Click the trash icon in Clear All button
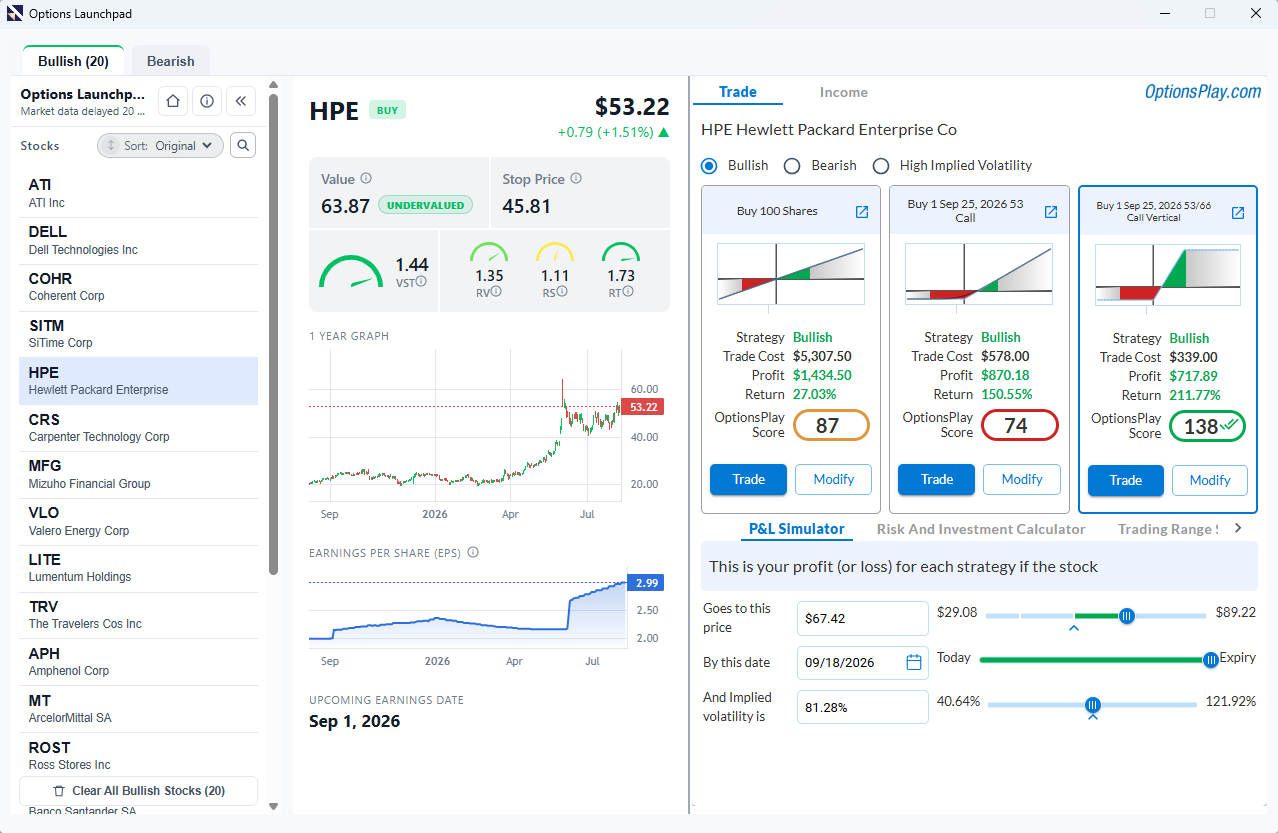 pyautogui.click(x=59, y=791)
